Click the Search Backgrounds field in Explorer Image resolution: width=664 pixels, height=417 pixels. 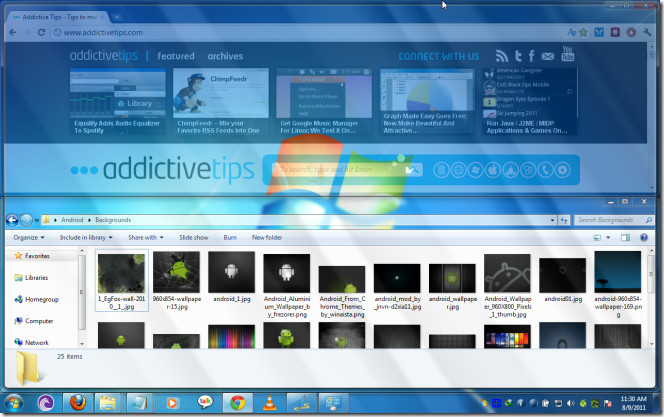click(x=614, y=220)
